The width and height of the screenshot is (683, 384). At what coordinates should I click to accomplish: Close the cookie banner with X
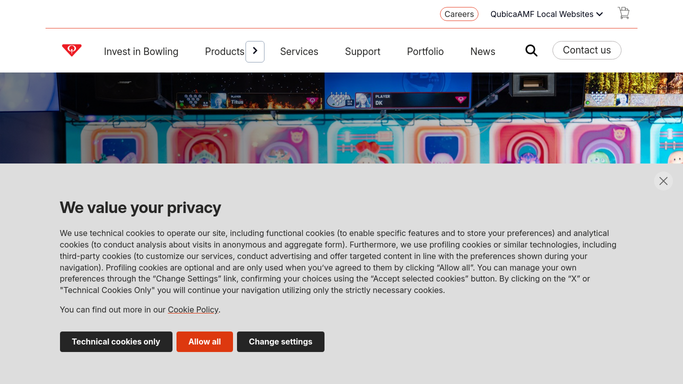(x=663, y=181)
